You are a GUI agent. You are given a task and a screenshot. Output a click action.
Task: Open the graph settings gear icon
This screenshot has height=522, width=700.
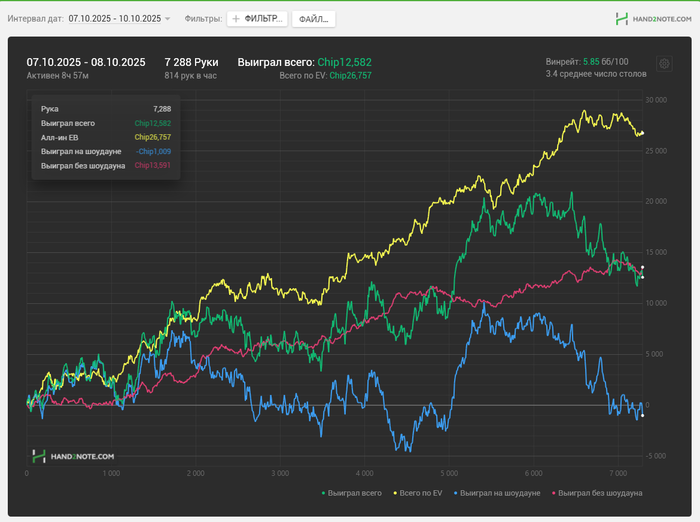[664, 64]
